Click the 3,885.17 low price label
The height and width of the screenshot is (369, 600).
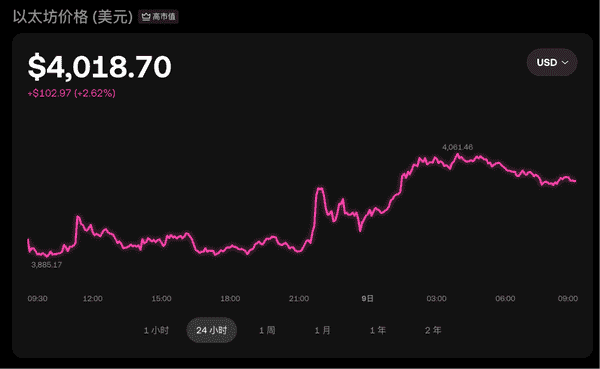click(x=46, y=265)
